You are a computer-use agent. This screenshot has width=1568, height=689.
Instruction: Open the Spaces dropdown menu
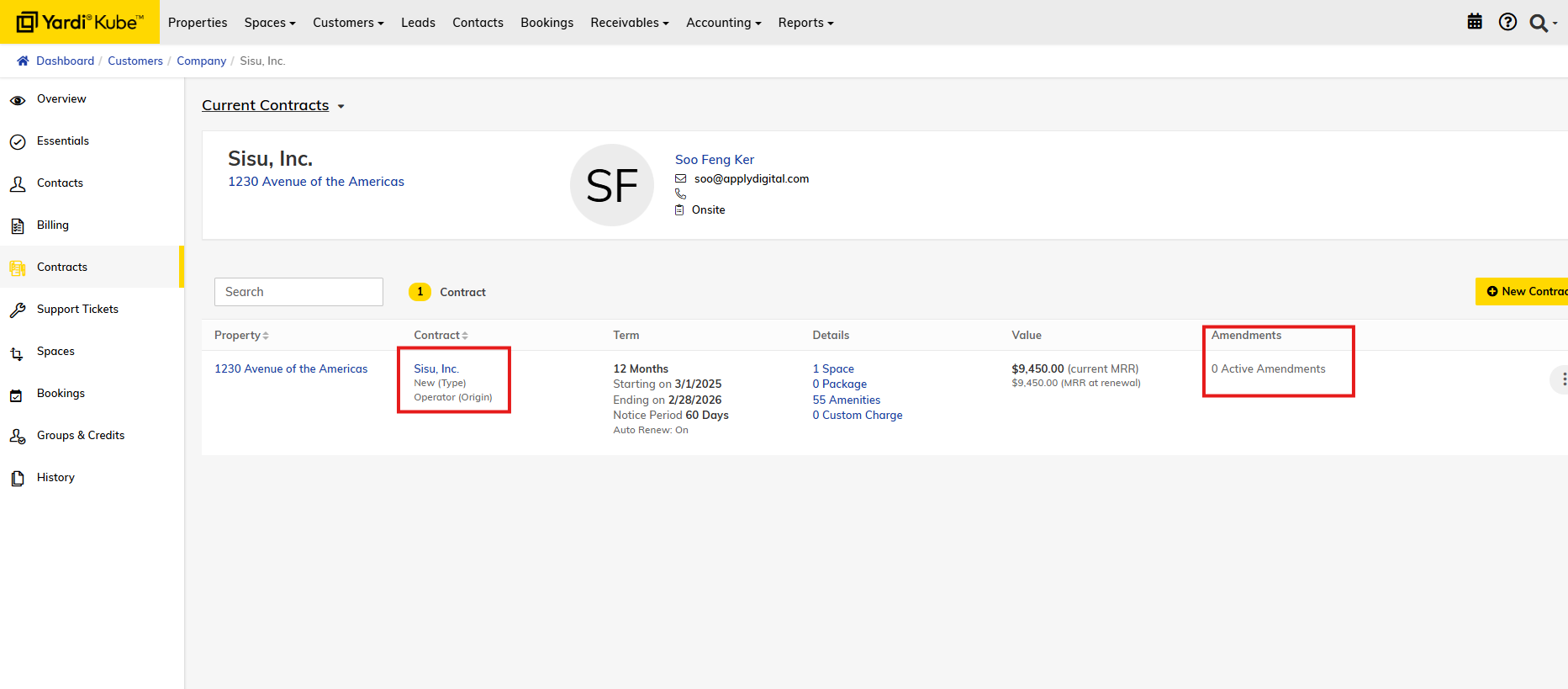point(270,23)
